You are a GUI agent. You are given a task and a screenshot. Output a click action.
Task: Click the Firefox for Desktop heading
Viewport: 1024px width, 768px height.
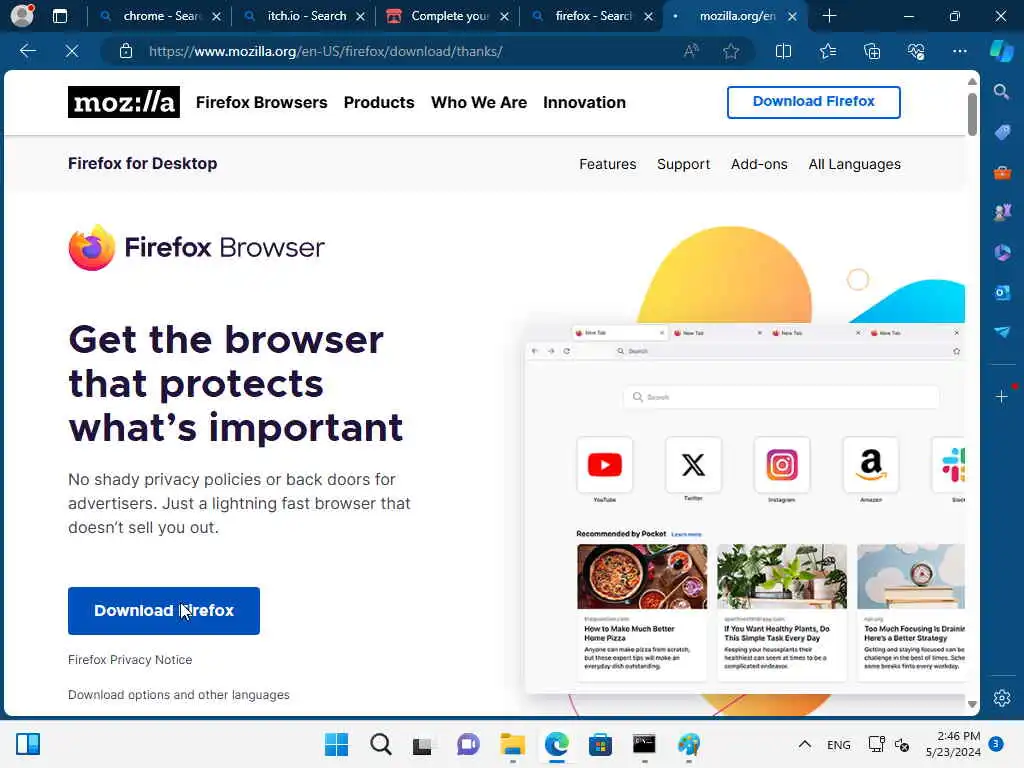[x=142, y=163]
